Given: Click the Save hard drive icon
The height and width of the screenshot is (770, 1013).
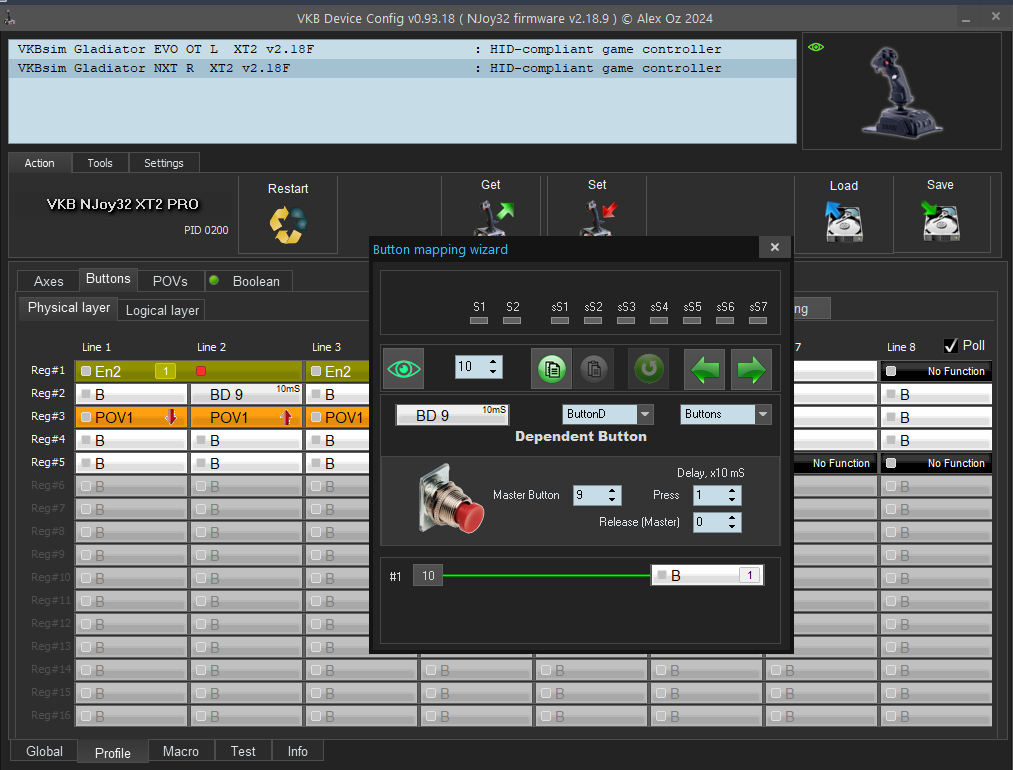Looking at the screenshot, I should [940, 220].
